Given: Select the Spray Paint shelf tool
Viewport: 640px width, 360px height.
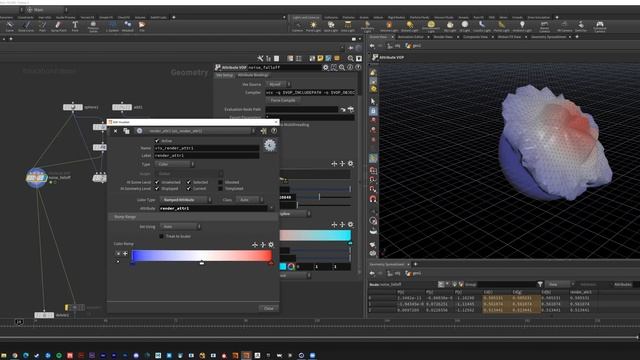Looking at the screenshot, I should (58, 27).
